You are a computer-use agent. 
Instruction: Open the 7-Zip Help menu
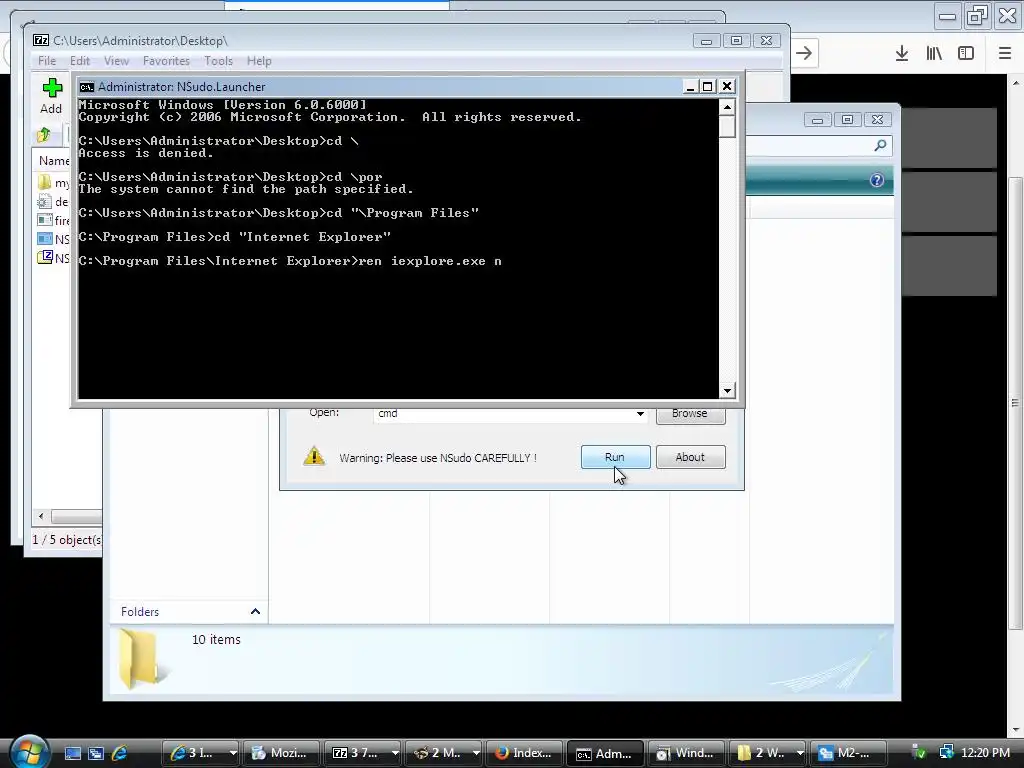259,61
